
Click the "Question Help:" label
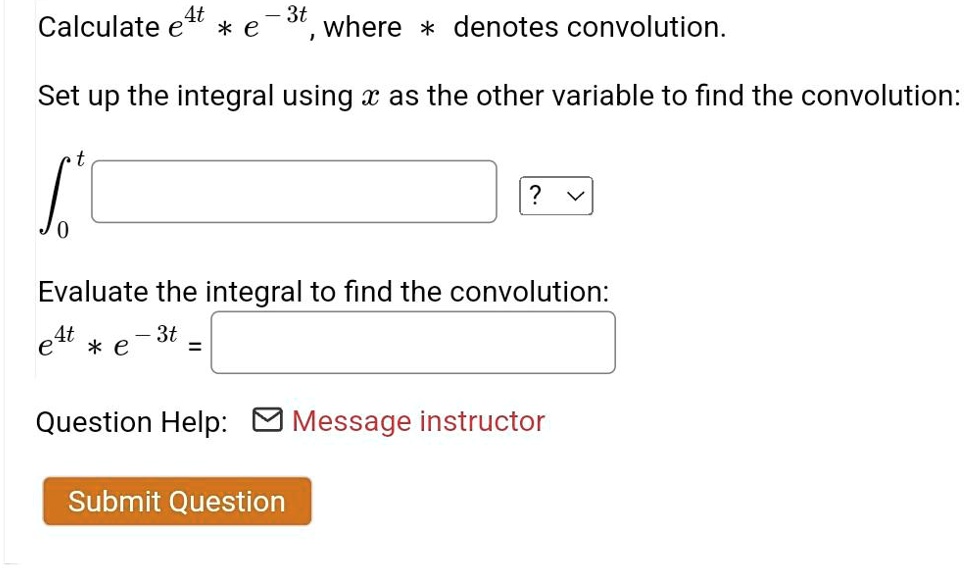(x=132, y=423)
